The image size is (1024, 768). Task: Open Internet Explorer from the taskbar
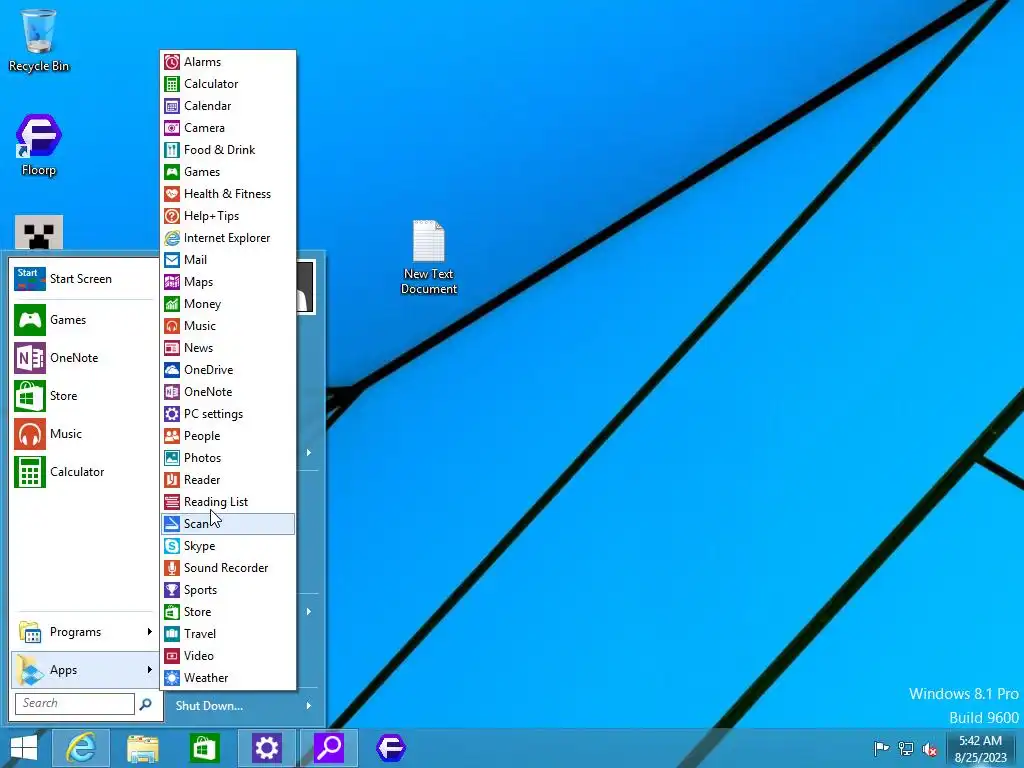82,748
